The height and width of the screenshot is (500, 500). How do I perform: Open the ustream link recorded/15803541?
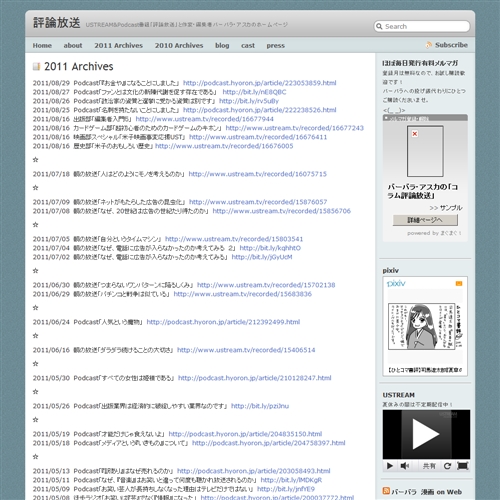(234, 239)
